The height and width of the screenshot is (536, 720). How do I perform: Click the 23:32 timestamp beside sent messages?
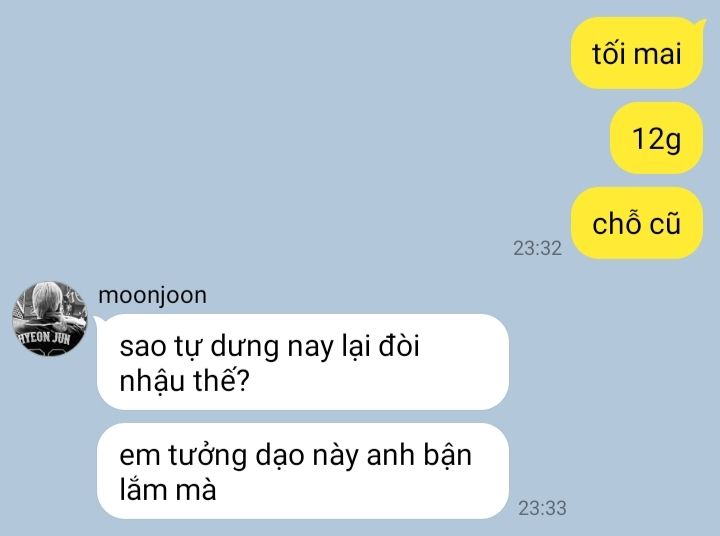tap(537, 248)
